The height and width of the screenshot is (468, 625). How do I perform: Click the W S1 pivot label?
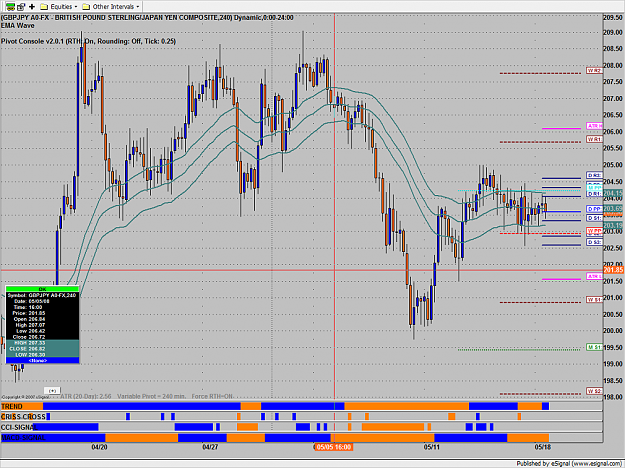[x=594, y=299]
